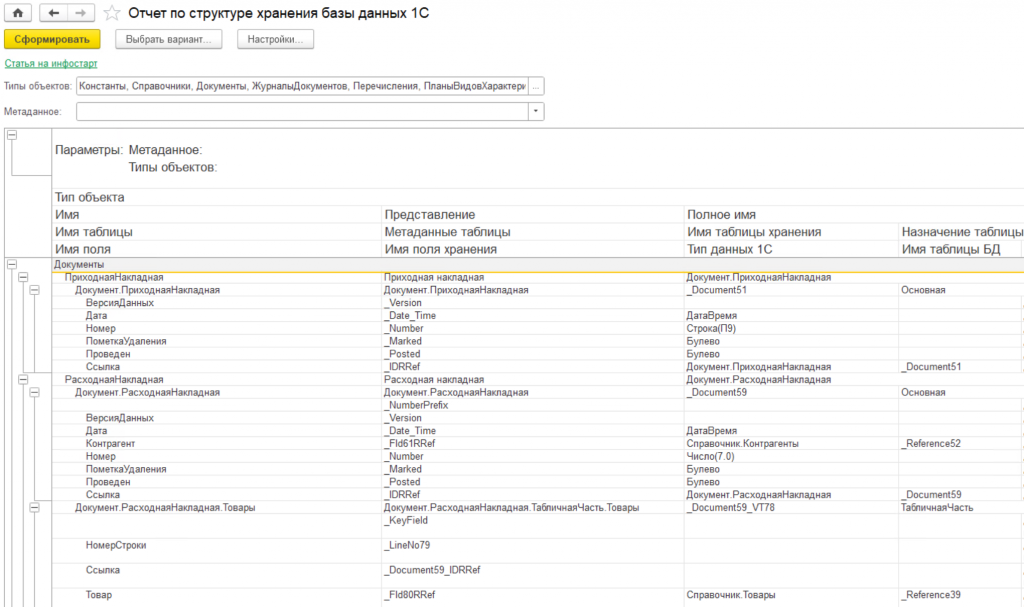The height and width of the screenshot is (607, 1024).
Task: Click into the Метаданное input field
Action: pos(302,112)
